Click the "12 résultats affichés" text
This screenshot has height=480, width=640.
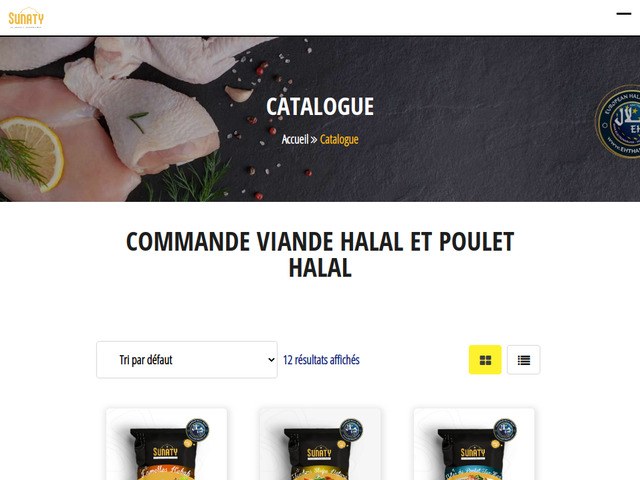(x=321, y=360)
